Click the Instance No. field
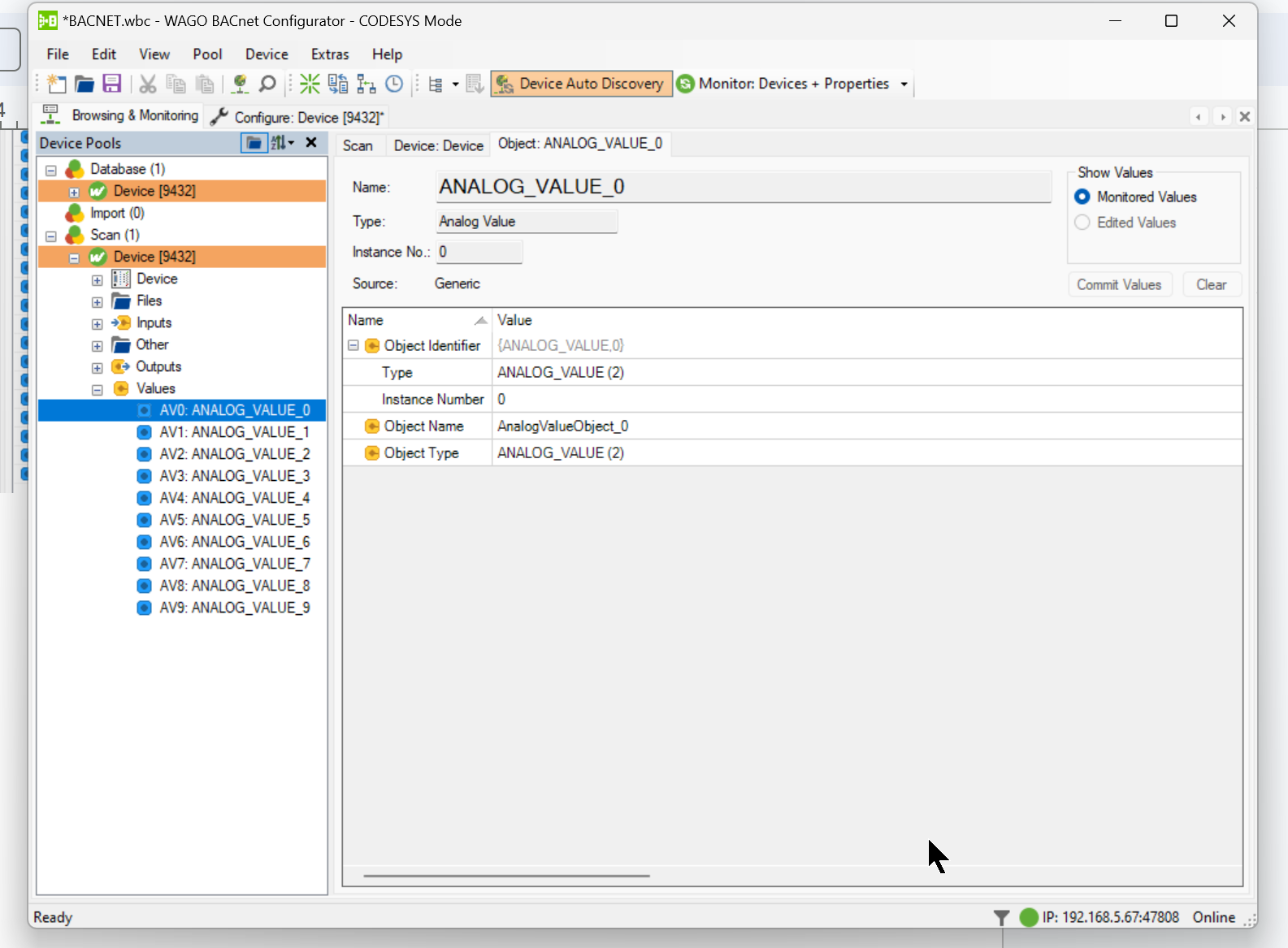This screenshot has width=1288, height=948. coord(479,252)
